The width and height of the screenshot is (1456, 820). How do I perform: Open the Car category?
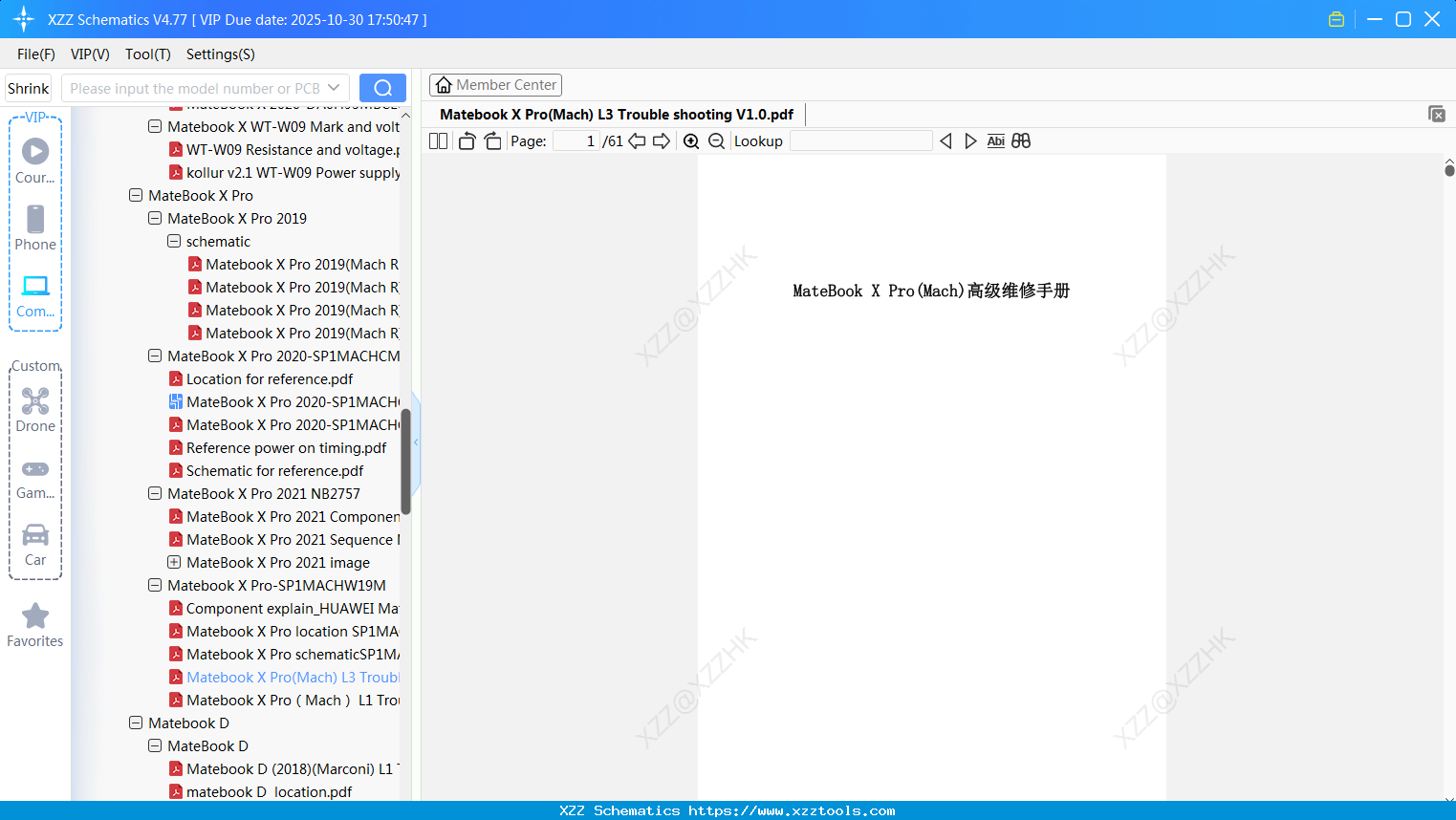(x=35, y=545)
